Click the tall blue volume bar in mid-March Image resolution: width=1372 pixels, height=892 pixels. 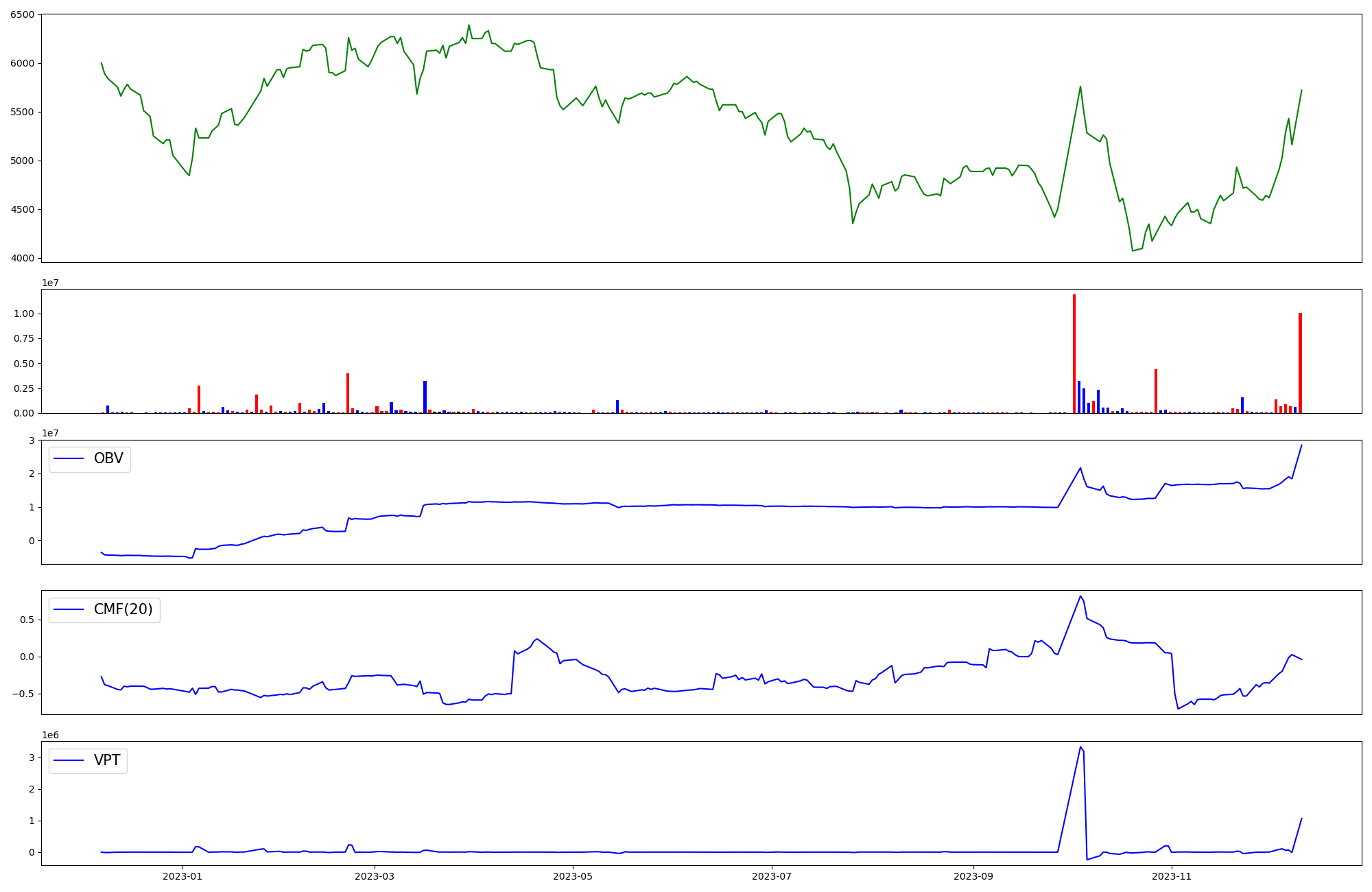click(x=425, y=397)
